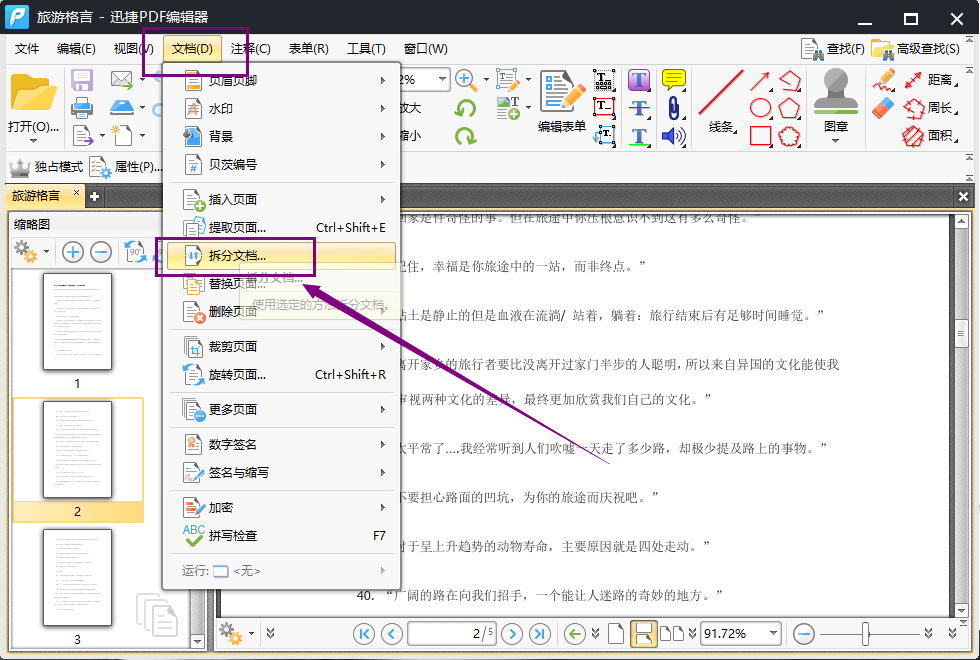Zoom out thumbnails with minus icon

tap(101, 252)
